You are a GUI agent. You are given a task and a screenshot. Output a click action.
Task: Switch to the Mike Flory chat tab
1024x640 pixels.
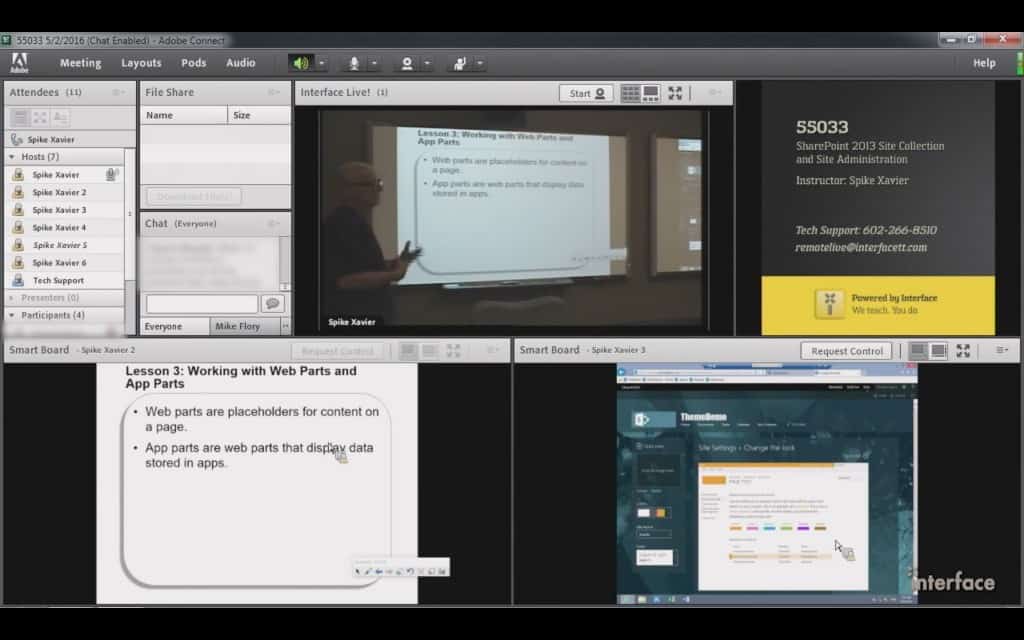click(x=240, y=326)
